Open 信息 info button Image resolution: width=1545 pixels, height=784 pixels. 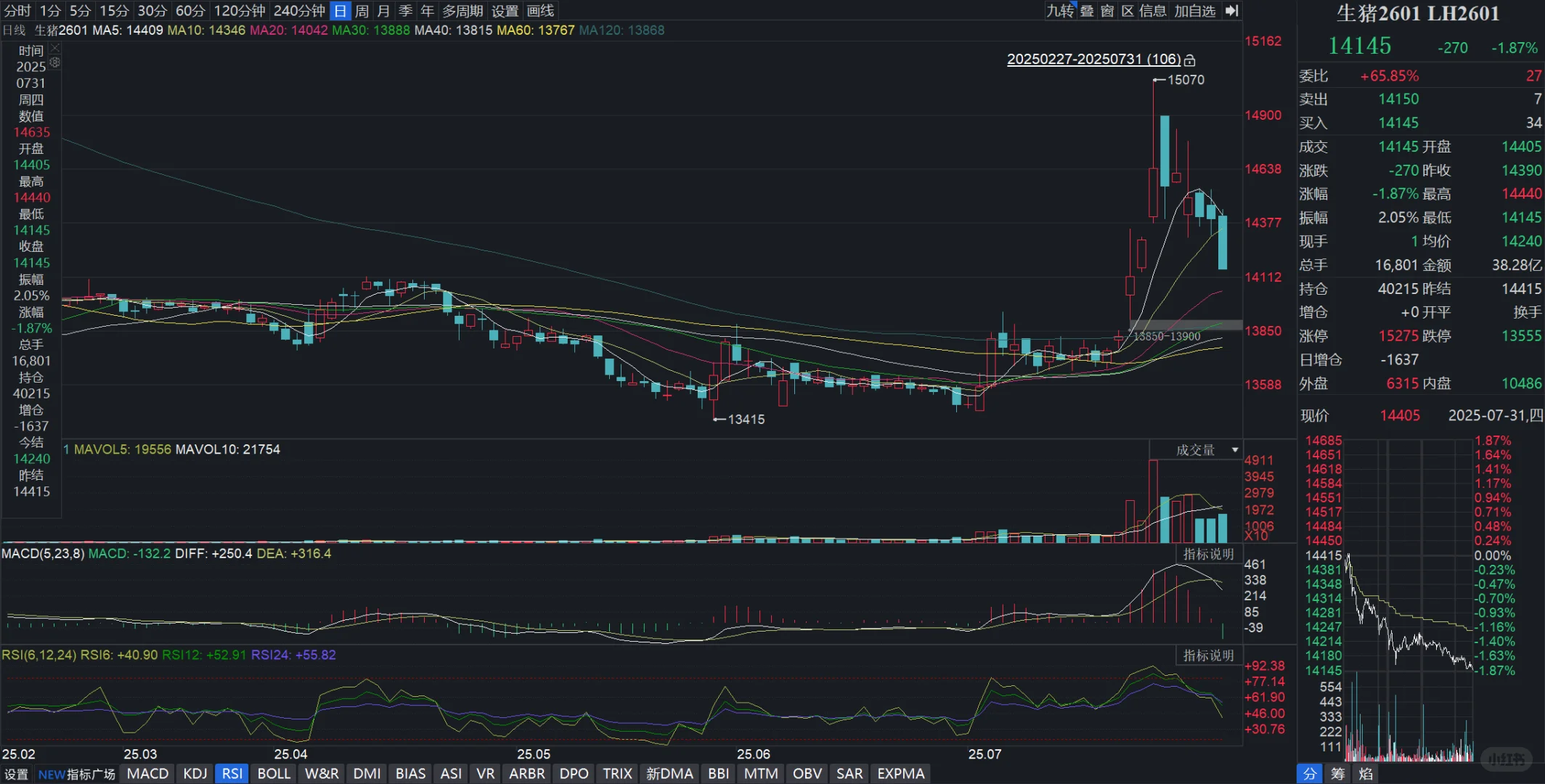click(1153, 10)
